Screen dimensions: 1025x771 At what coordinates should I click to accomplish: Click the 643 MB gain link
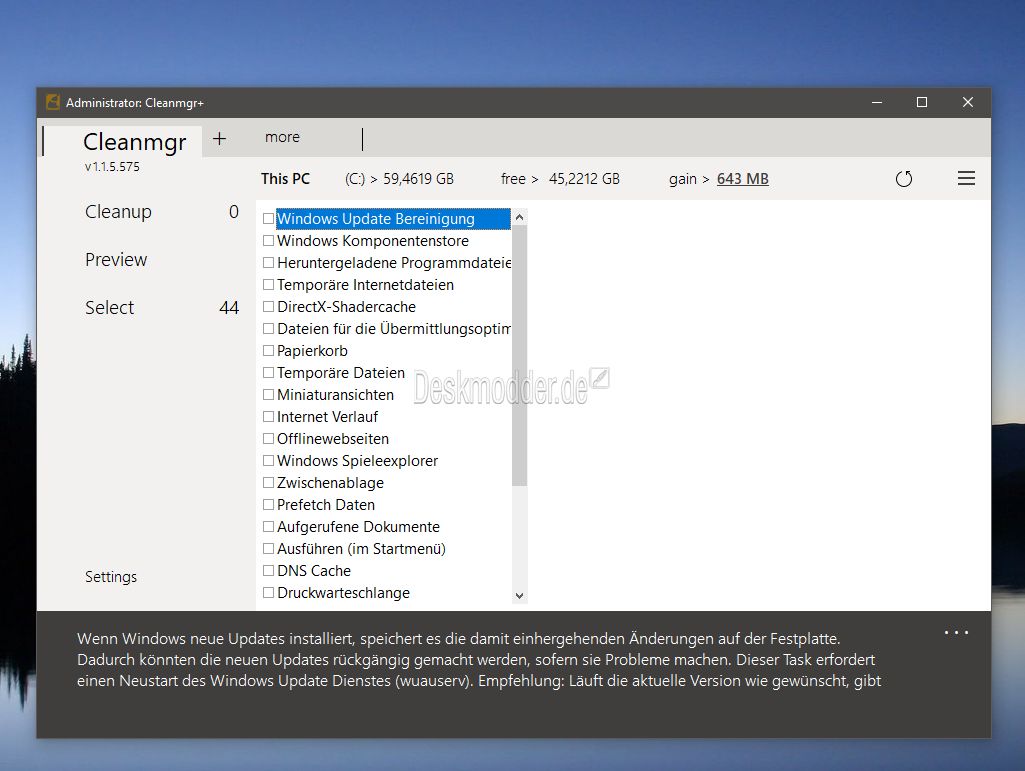[743, 179]
